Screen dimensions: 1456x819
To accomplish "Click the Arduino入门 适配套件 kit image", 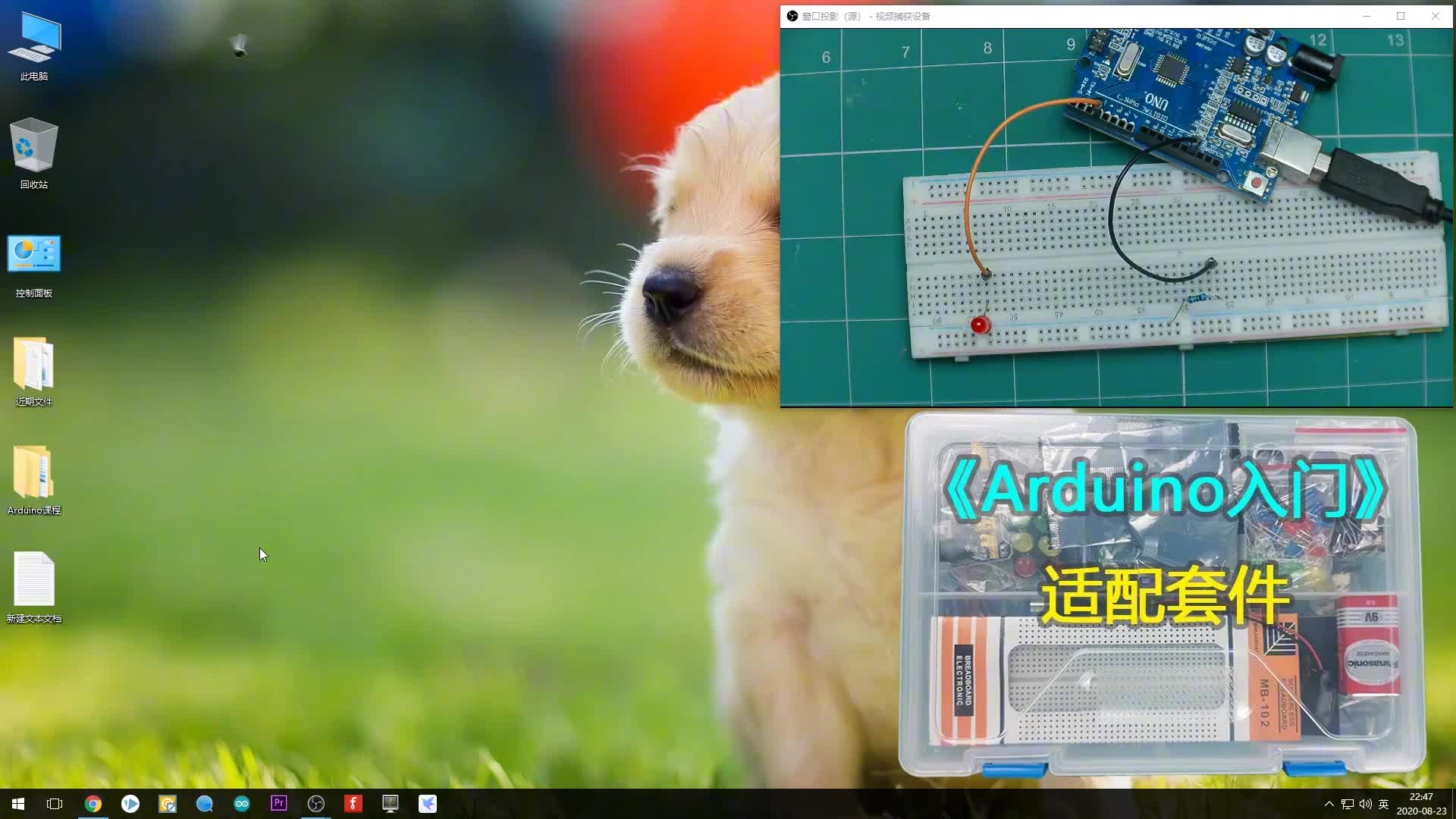I will pyautogui.click(x=1163, y=595).
